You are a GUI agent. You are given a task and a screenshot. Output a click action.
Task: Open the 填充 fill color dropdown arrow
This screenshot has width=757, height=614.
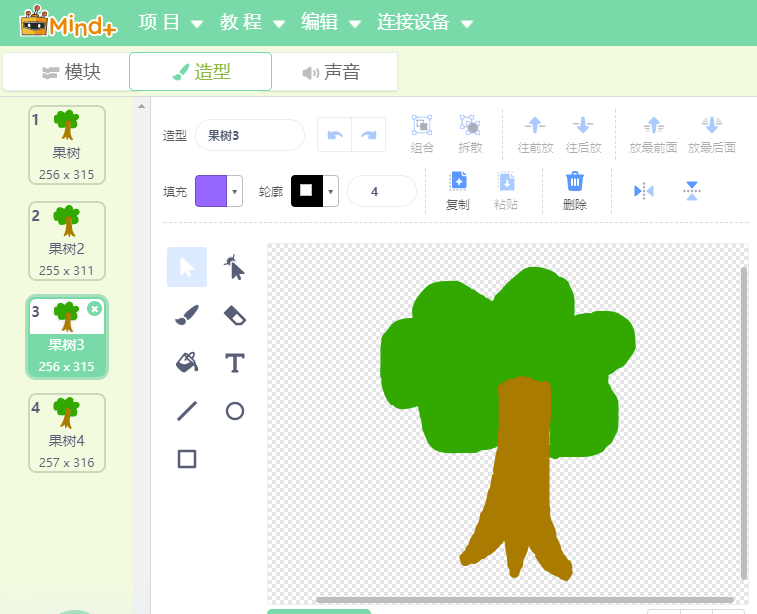[x=235, y=191]
